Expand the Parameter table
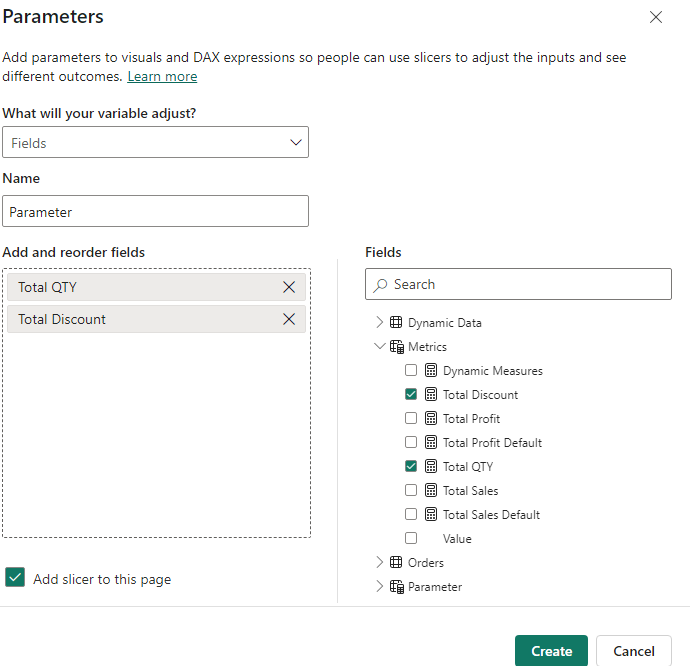 tap(379, 586)
